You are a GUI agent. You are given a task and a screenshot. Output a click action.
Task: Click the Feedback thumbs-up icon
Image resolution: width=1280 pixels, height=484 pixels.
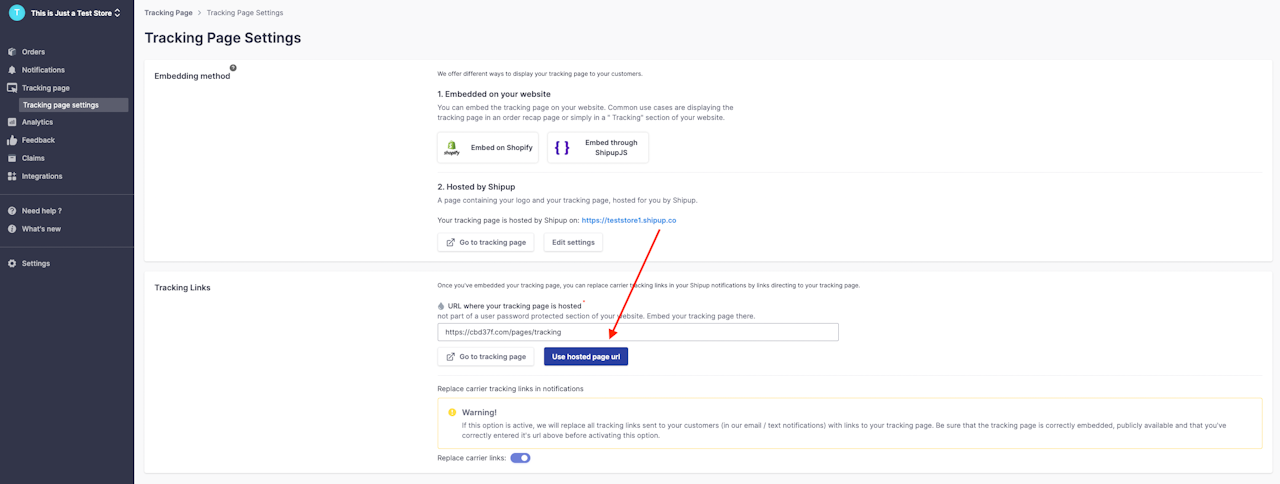[12, 140]
